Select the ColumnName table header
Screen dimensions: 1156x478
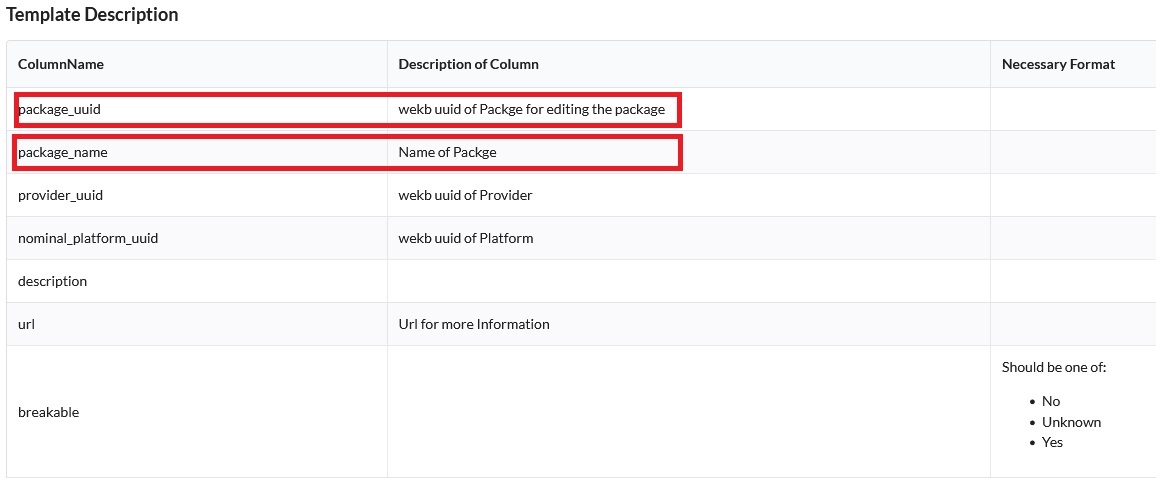[x=61, y=64]
